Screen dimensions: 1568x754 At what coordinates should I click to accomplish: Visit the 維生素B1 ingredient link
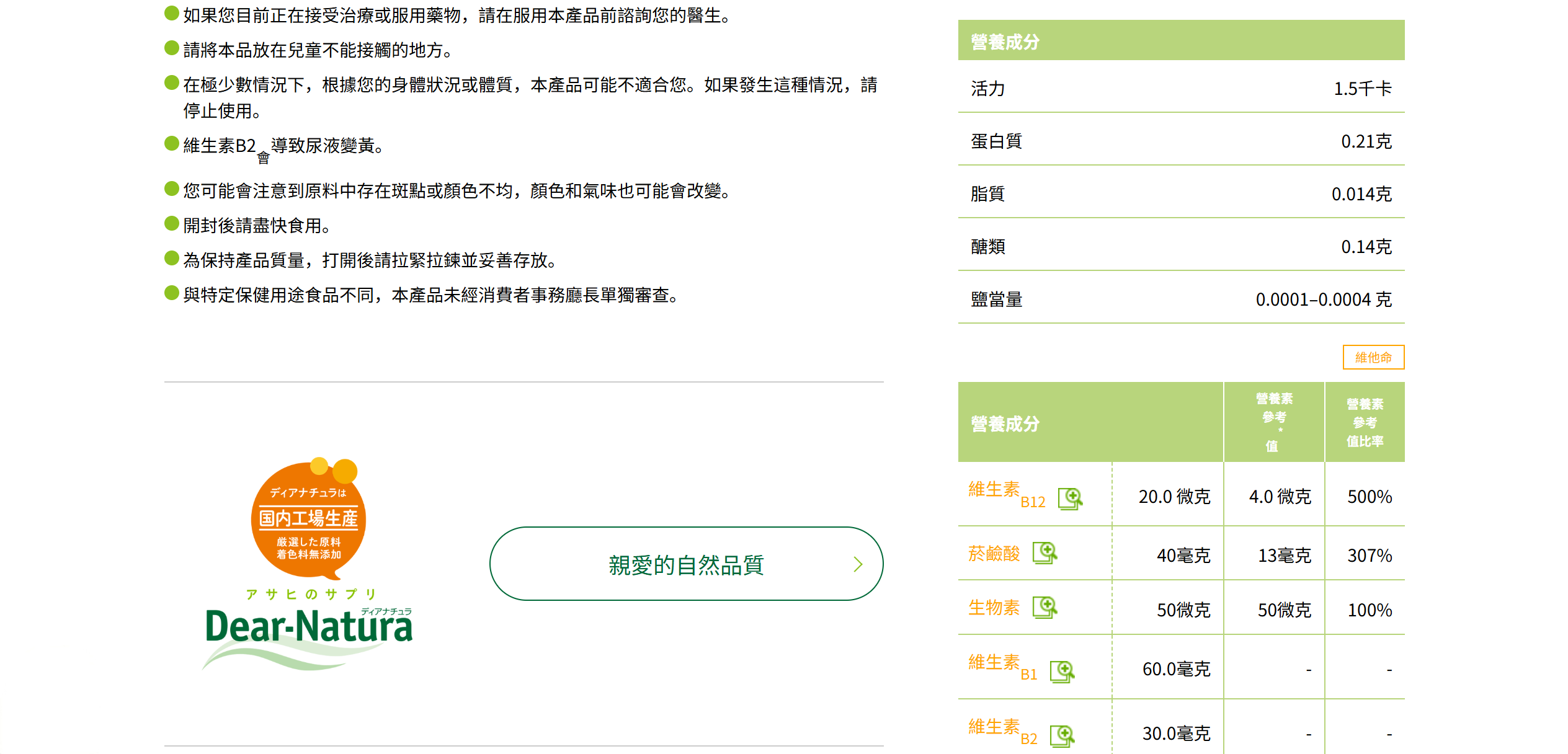(x=1002, y=666)
